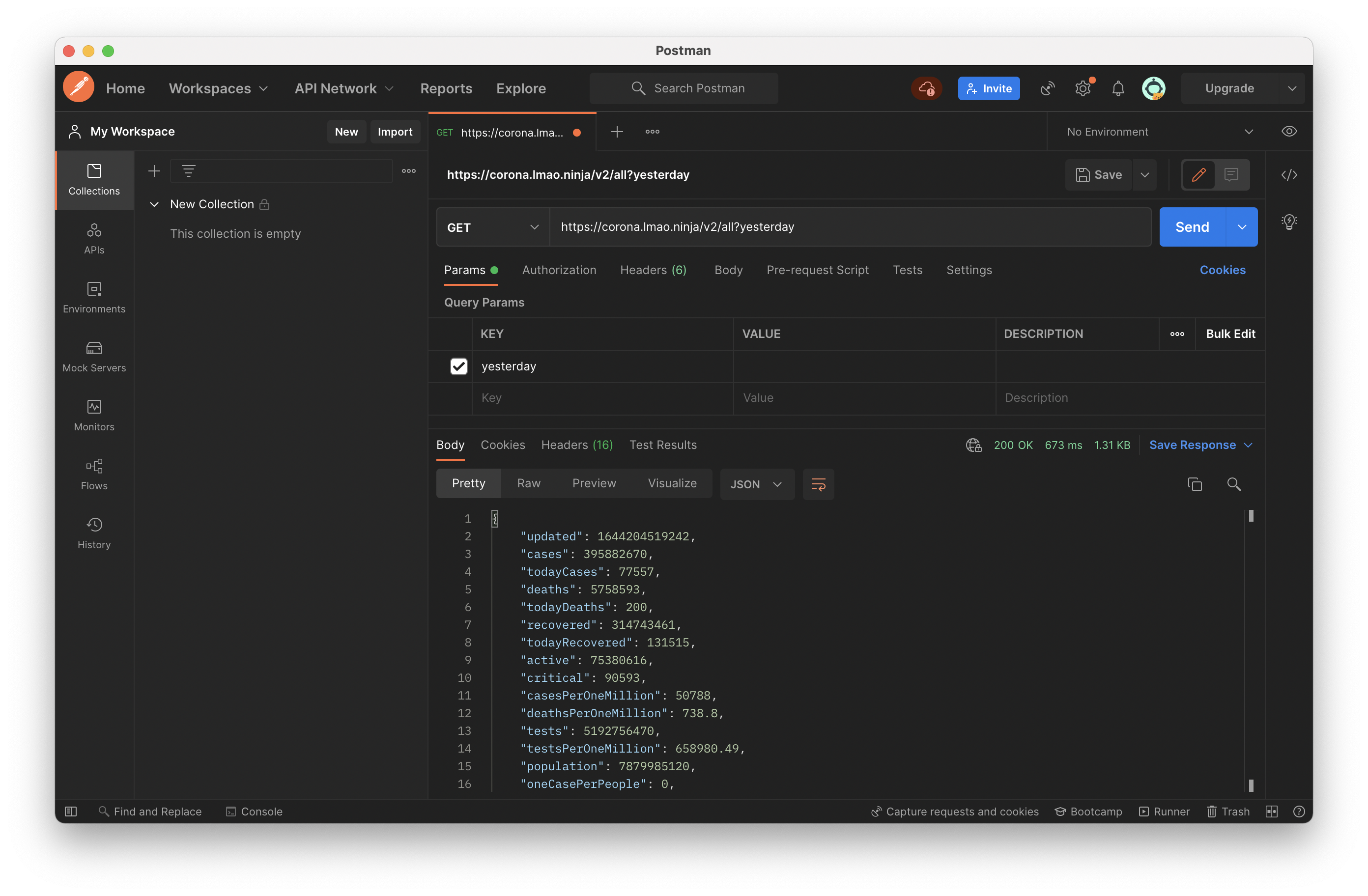Viewport: 1368px width, 896px height.
Task: Toggle the line wrap icon
Action: pyautogui.click(x=818, y=484)
